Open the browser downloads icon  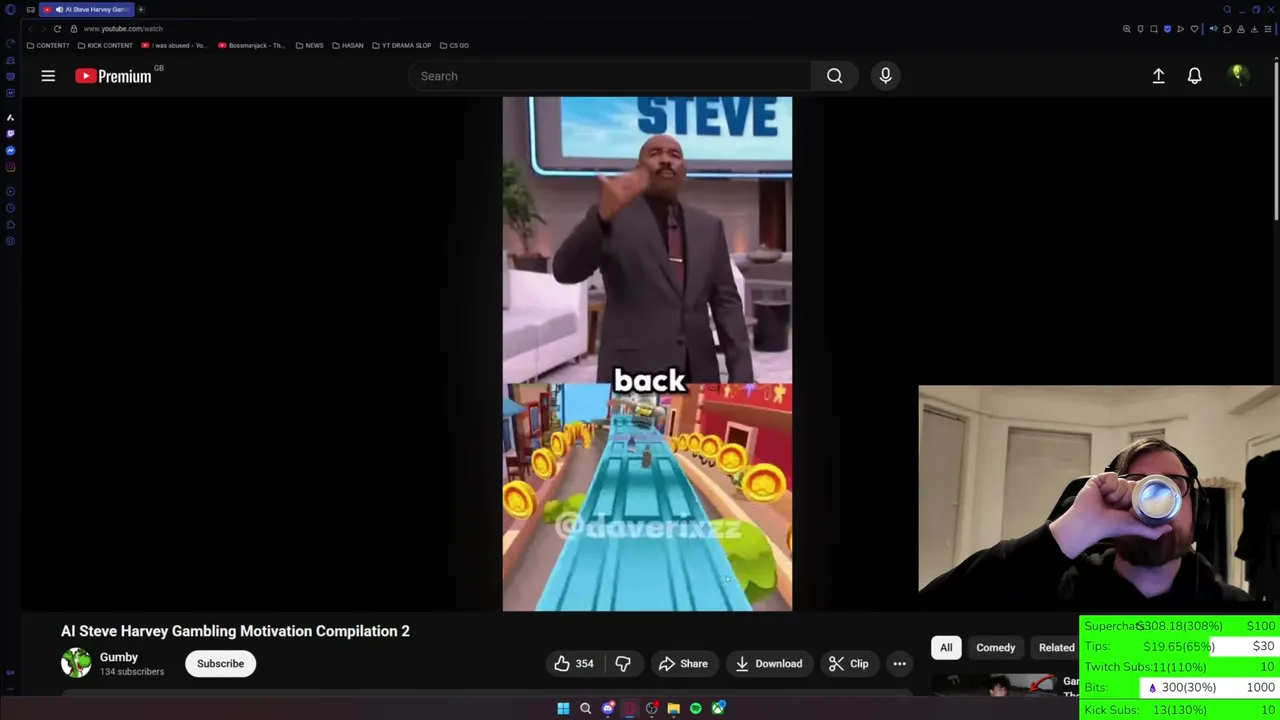tap(1254, 29)
